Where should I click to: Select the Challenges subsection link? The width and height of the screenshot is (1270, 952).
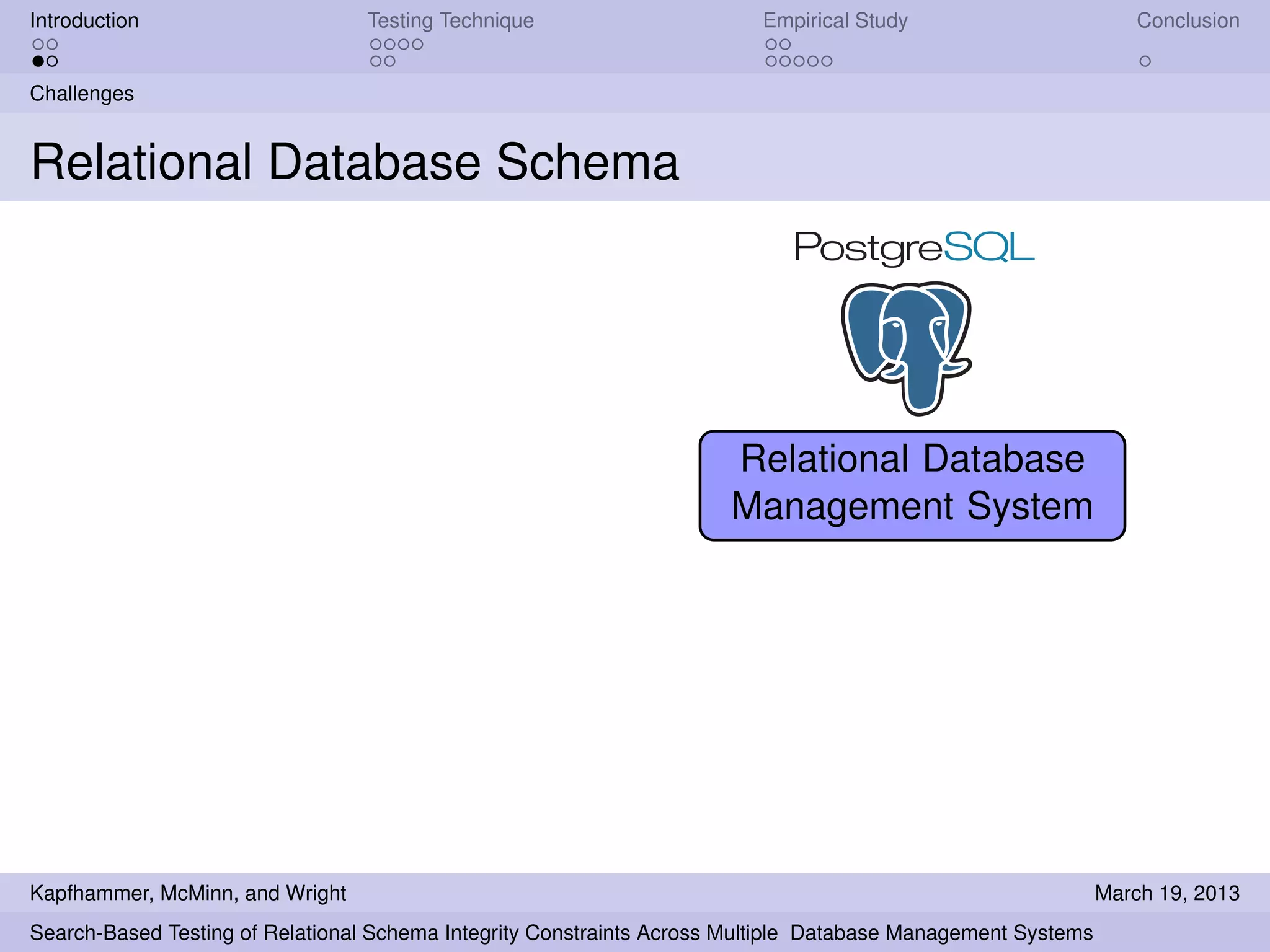click(82, 94)
